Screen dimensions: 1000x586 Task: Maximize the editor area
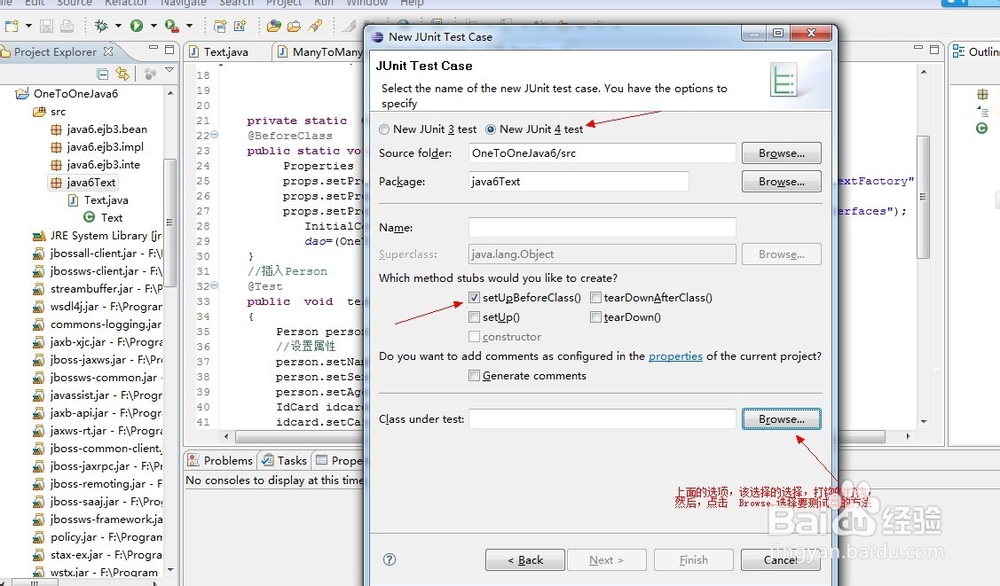coord(934,48)
